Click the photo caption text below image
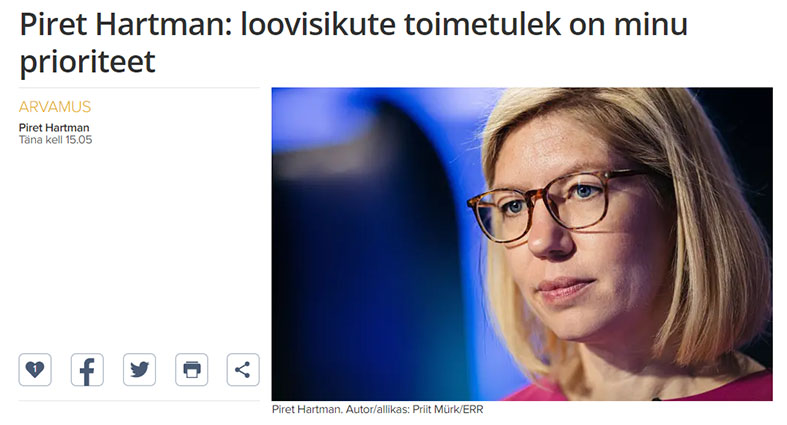The image size is (787, 425). click(x=377, y=409)
